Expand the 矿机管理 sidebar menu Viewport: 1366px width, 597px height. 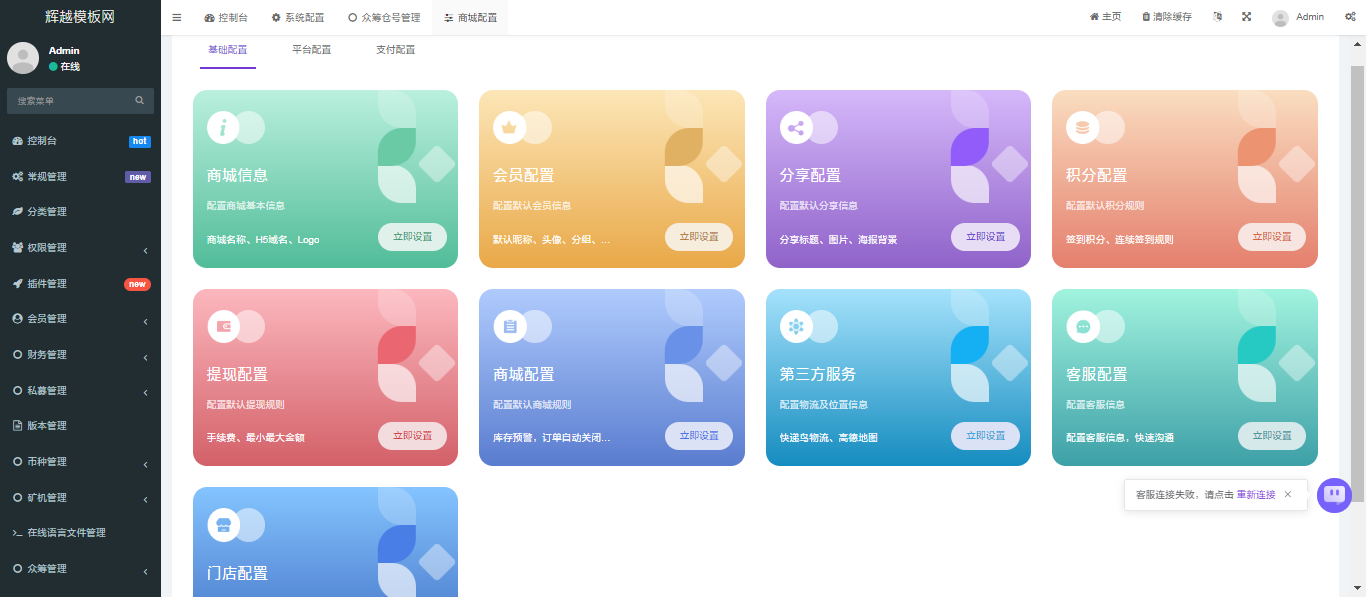[x=80, y=498]
